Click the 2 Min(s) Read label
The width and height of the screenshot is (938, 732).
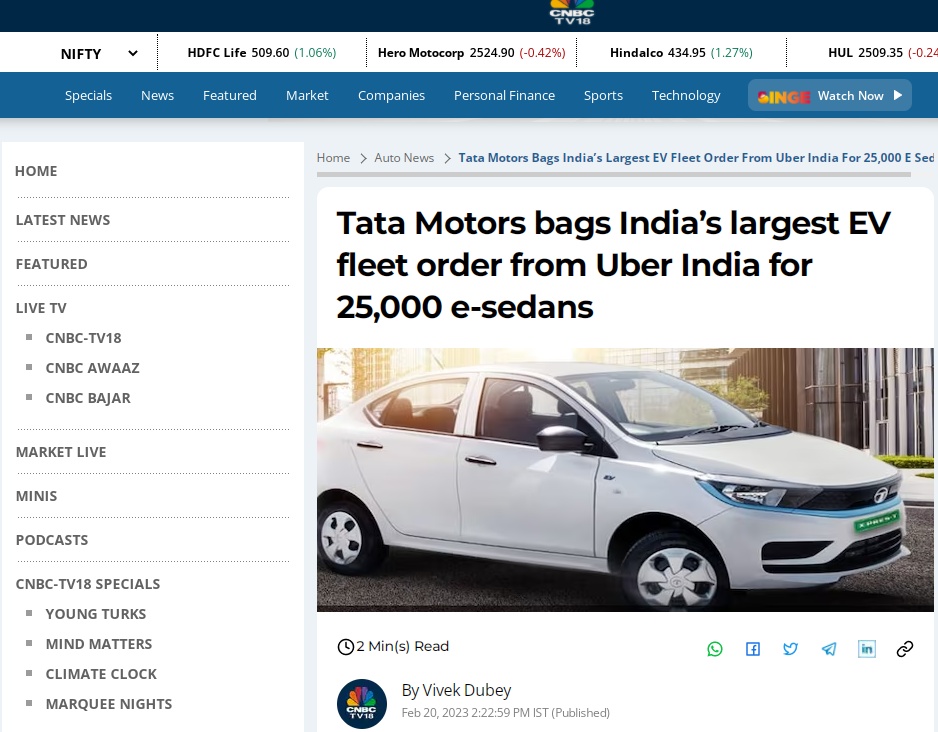click(403, 646)
